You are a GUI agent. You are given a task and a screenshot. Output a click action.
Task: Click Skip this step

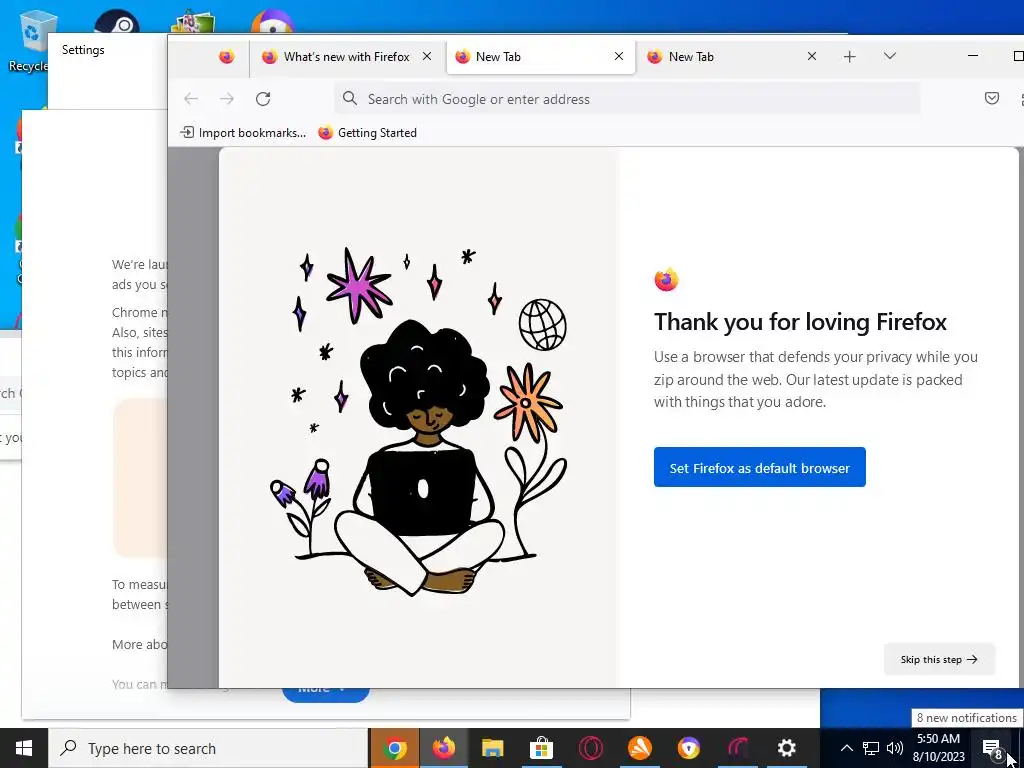939,659
